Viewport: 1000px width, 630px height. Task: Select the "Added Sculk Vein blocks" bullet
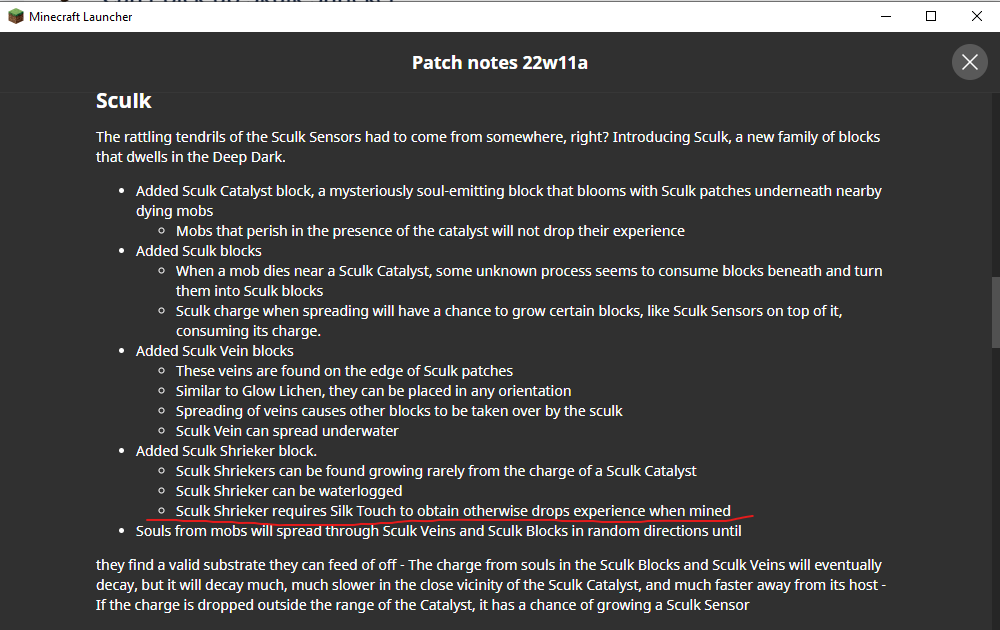pyautogui.click(x=215, y=351)
